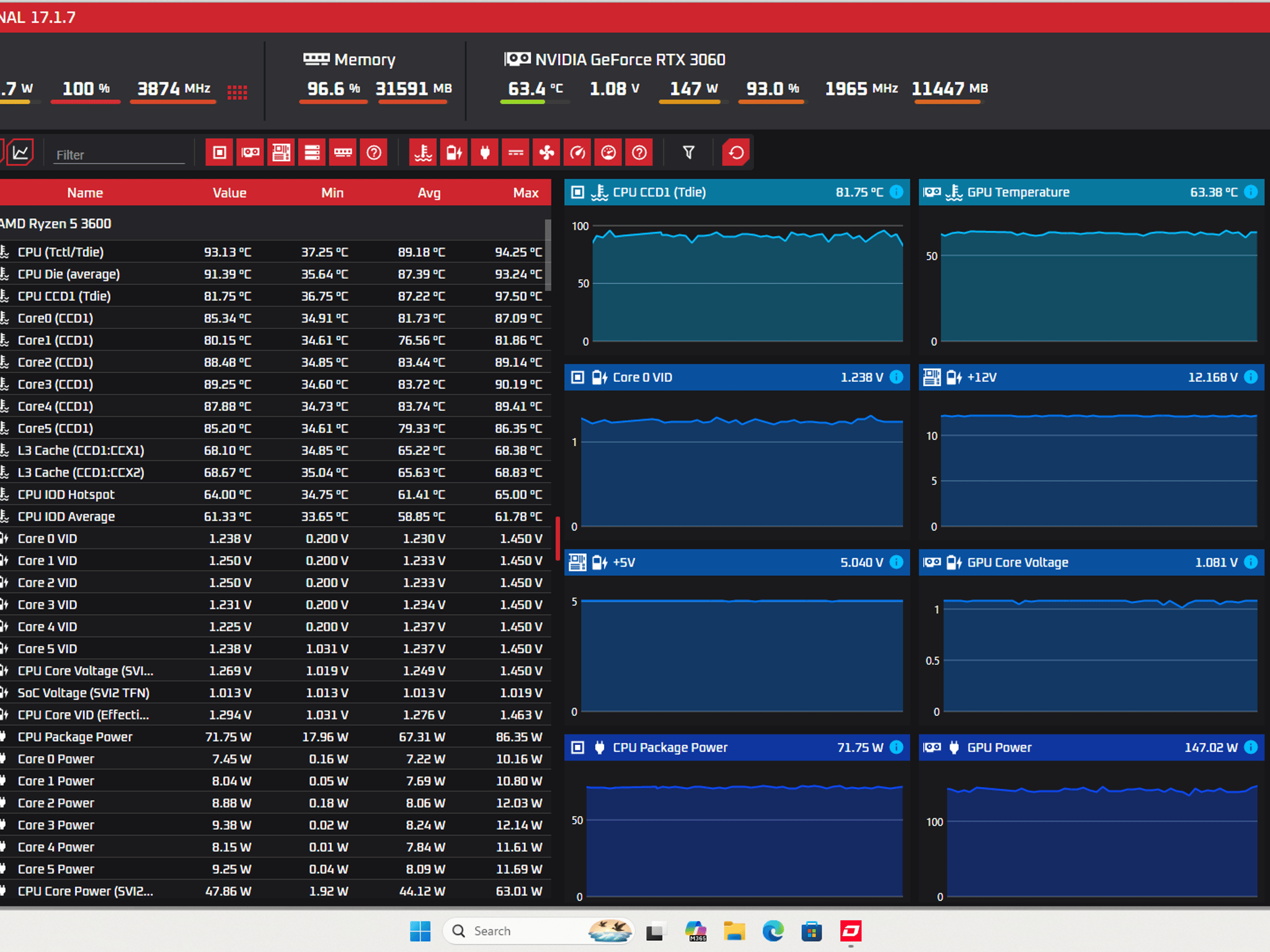Click the temperature sensor type icon
The image size is (1270, 952).
coord(424,152)
